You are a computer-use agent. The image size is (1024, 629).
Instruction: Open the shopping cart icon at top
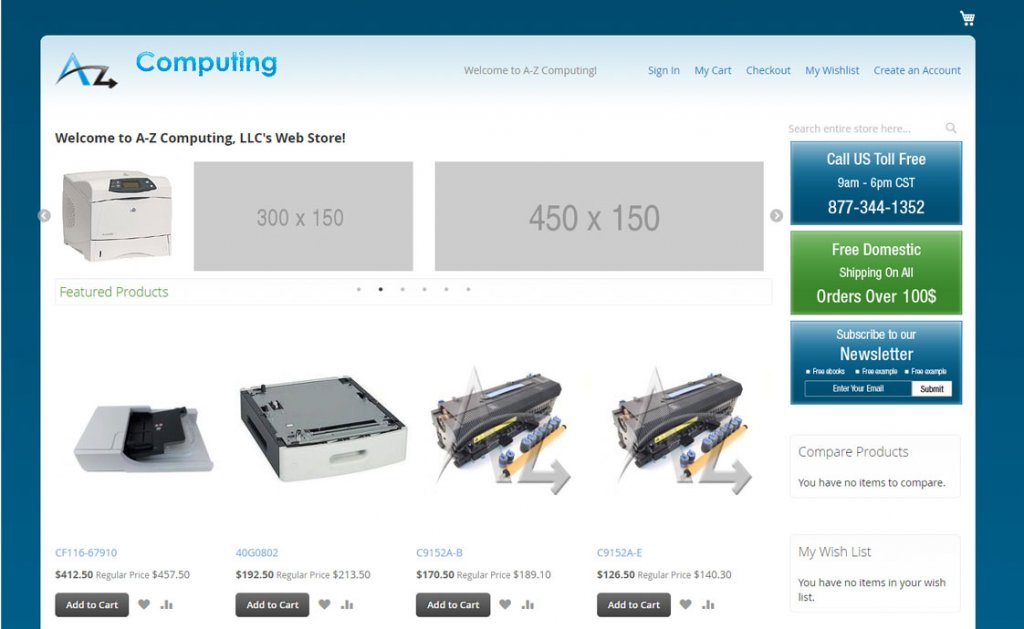(967, 18)
